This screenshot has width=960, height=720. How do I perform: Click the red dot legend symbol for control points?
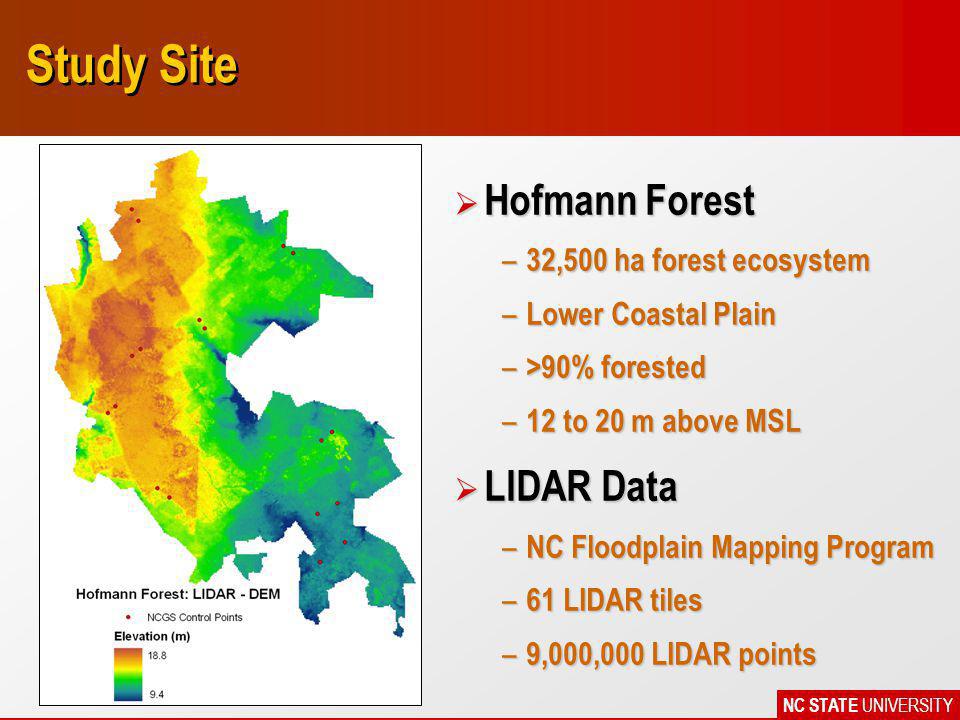pyautogui.click(x=128, y=617)
